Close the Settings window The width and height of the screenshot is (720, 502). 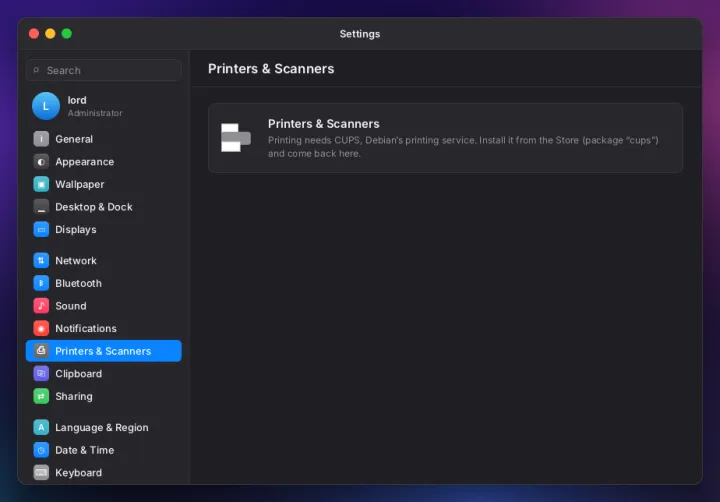click(x=34, y=34)
